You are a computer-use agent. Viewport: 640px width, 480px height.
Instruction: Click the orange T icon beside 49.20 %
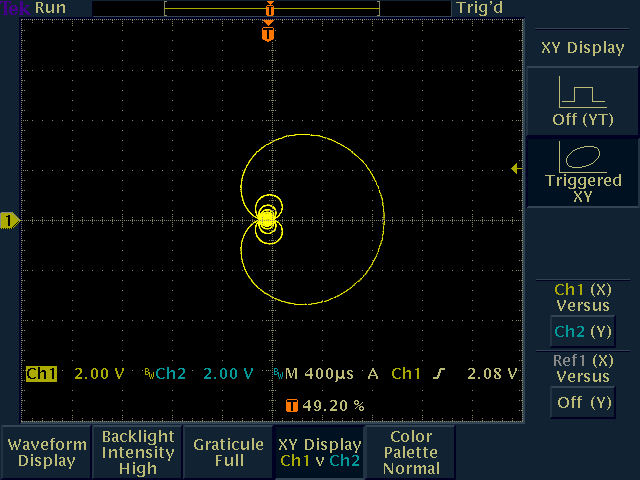pyautogui.click(x=292, y=406)
